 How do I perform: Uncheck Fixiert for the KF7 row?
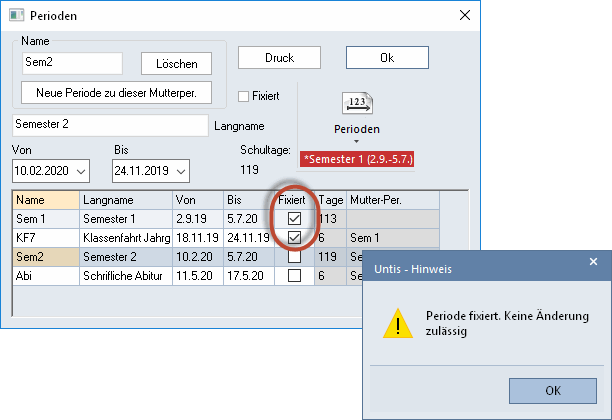click(294, 237)
